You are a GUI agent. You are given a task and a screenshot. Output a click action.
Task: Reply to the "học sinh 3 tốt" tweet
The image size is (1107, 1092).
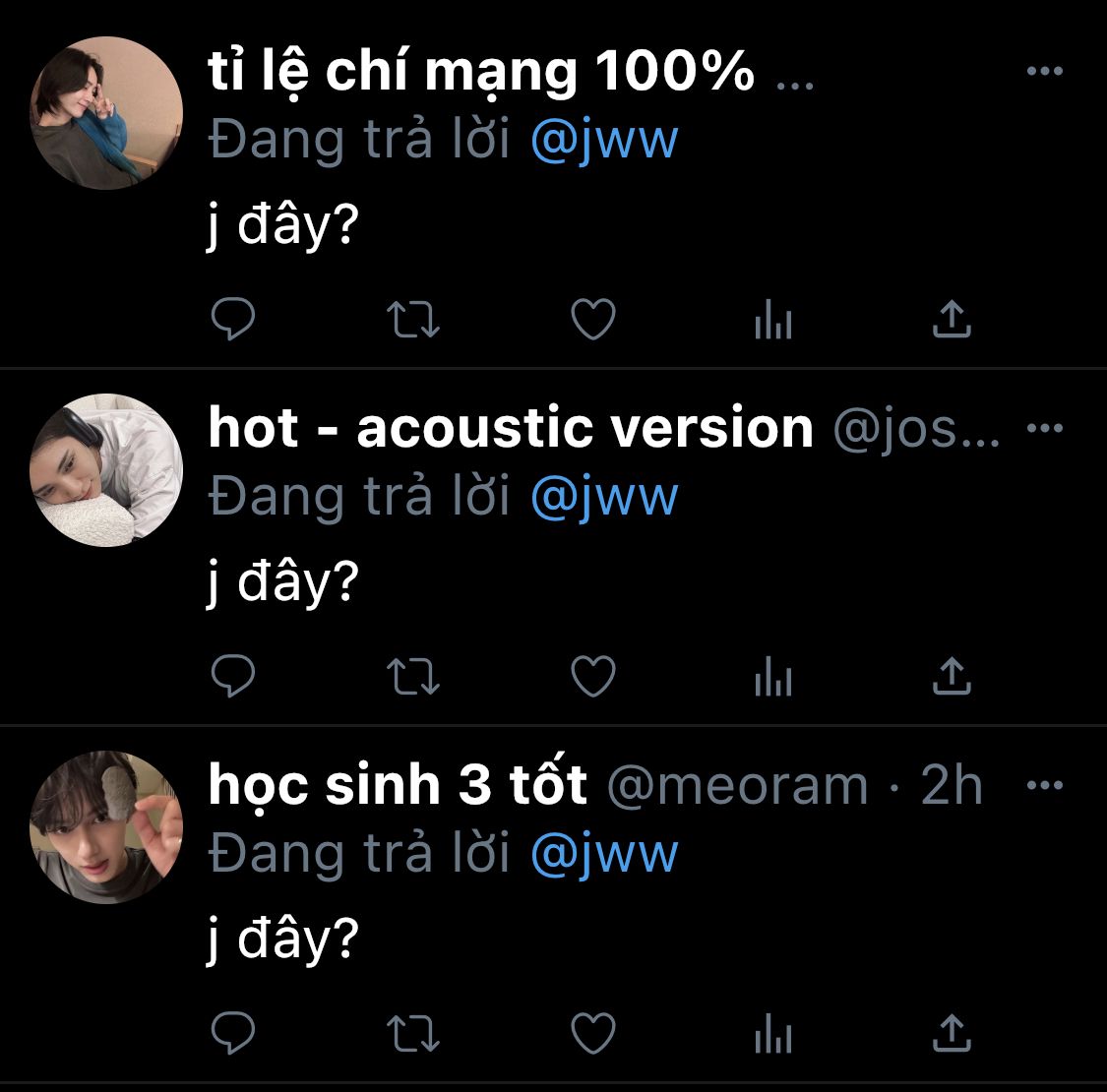tap(233, 1033)
